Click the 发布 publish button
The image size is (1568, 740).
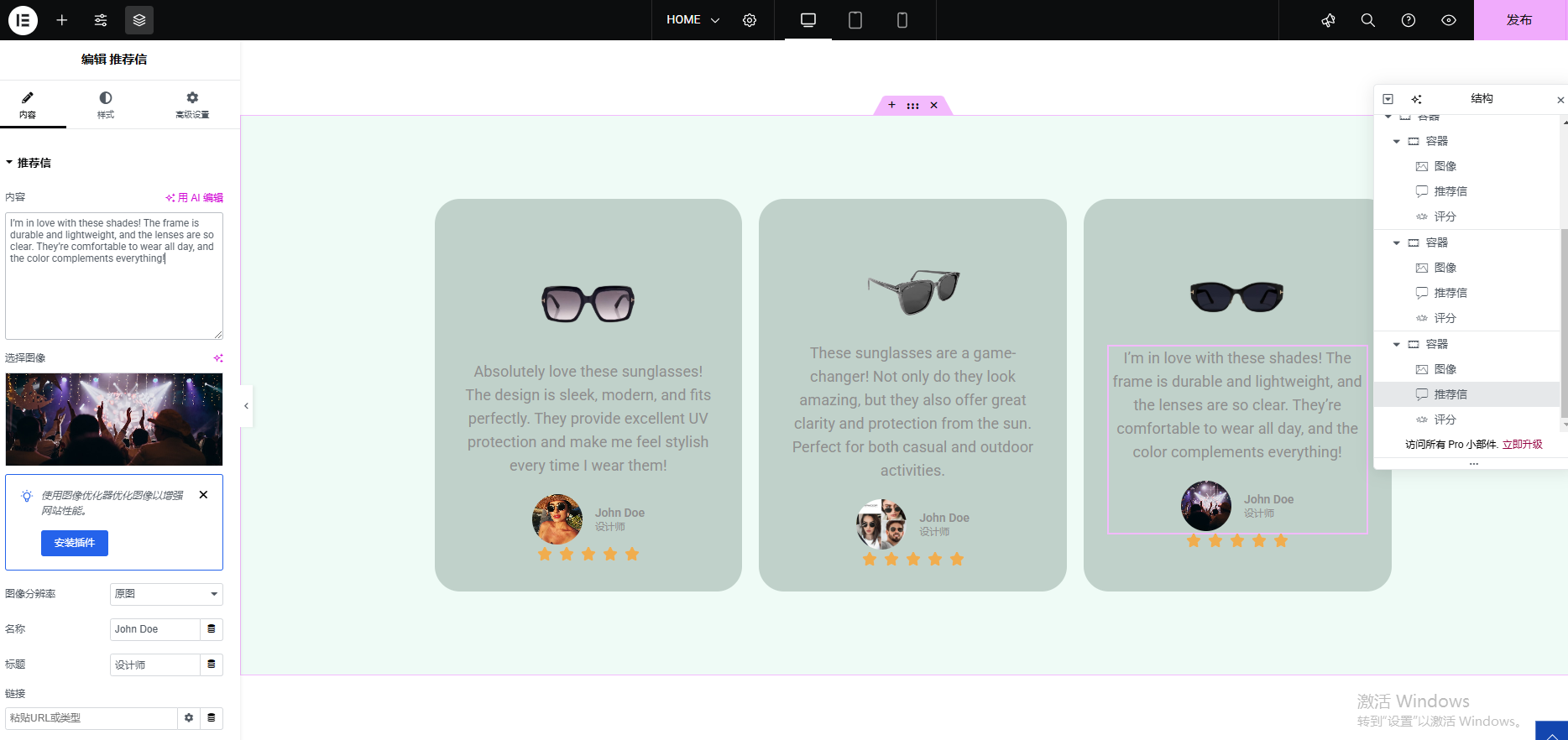click(1519, 20)
